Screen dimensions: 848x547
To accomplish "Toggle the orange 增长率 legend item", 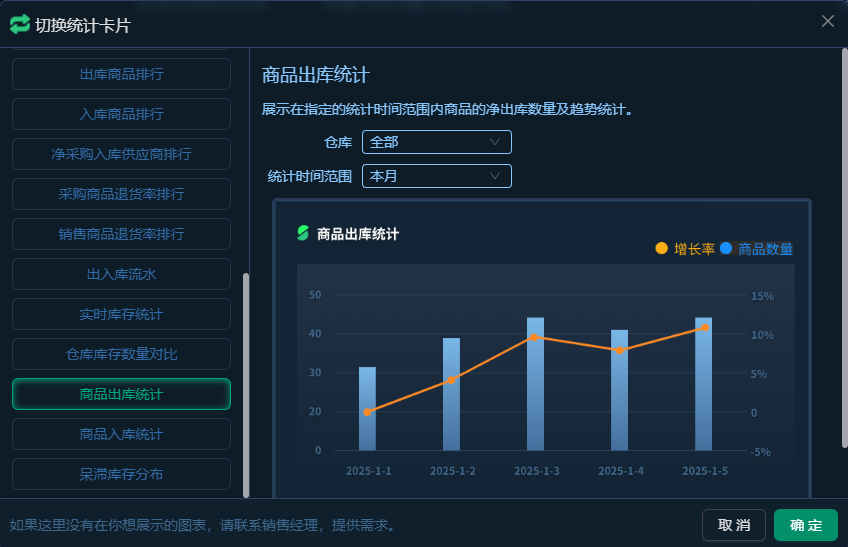I will pos(685,249).
